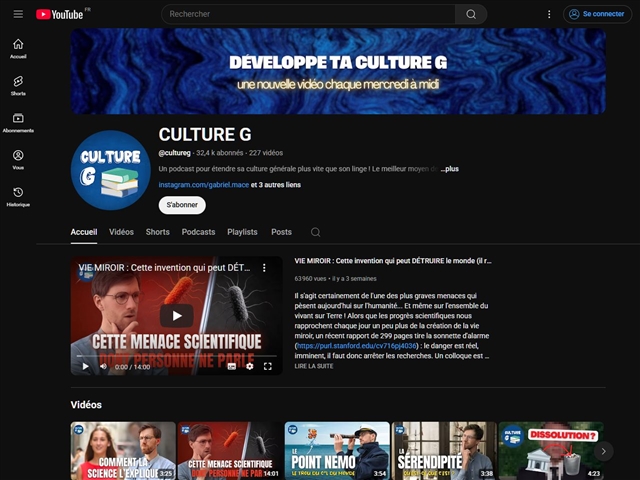
Task: Switch to the Posts tab
Action: [282, 232]
